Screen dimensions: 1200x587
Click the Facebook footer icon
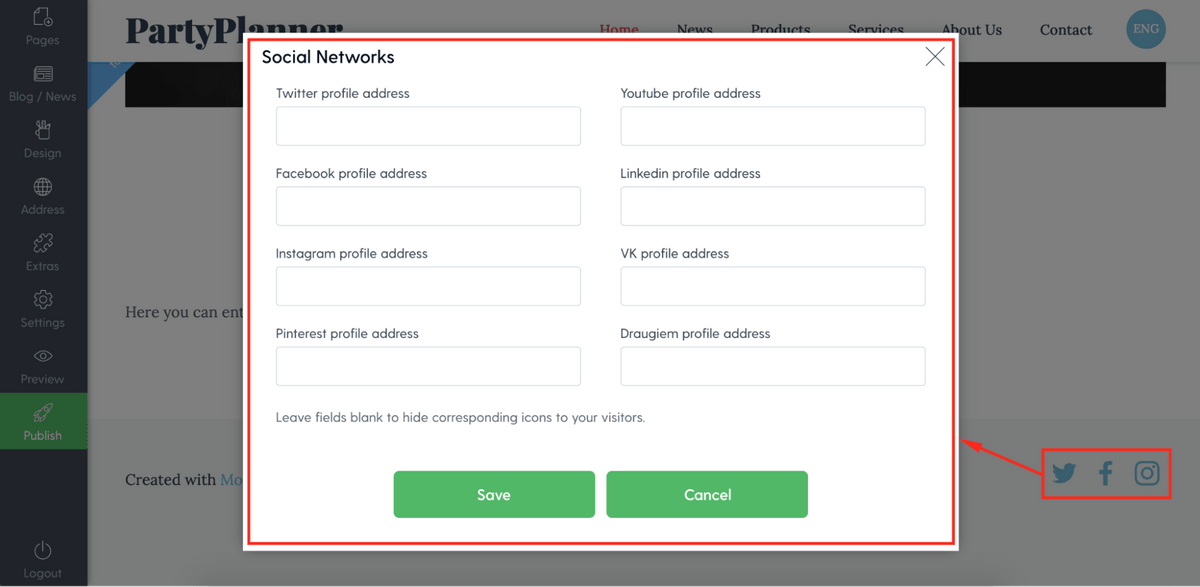(1105, 473)
